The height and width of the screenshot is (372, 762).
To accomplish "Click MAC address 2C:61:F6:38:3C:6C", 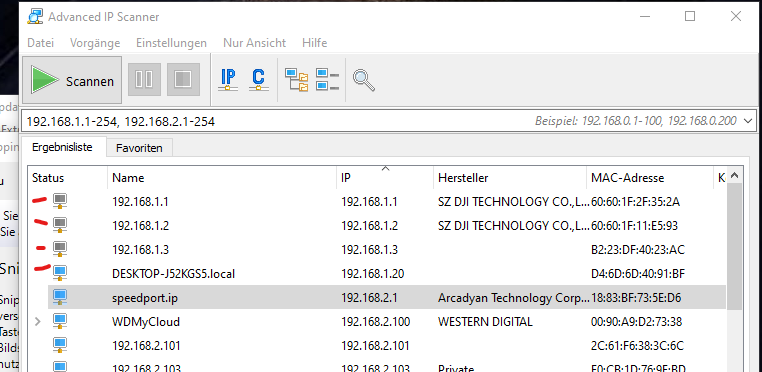I will (637, 346).
